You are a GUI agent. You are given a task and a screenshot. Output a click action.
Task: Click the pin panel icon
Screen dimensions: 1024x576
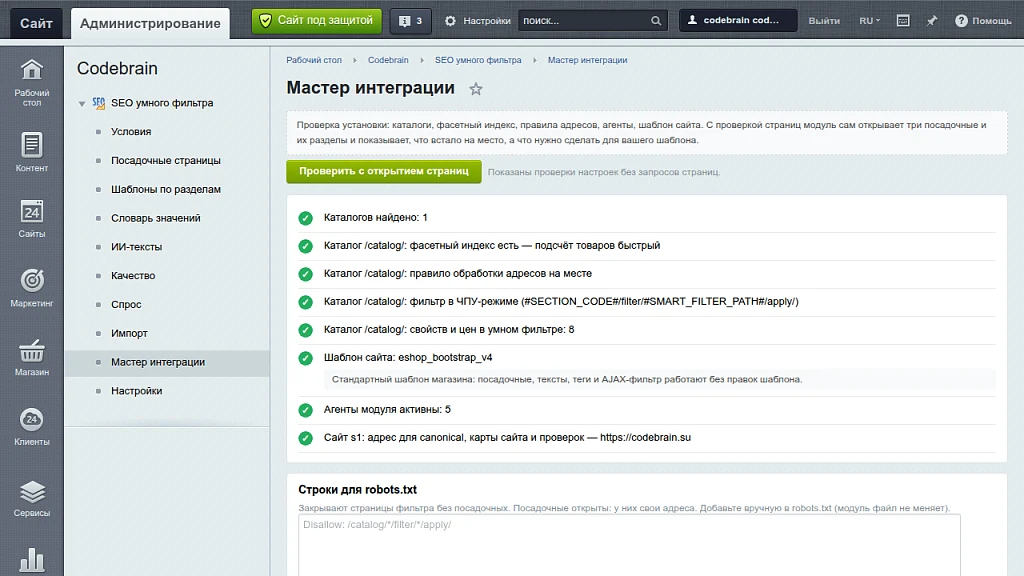932,21
